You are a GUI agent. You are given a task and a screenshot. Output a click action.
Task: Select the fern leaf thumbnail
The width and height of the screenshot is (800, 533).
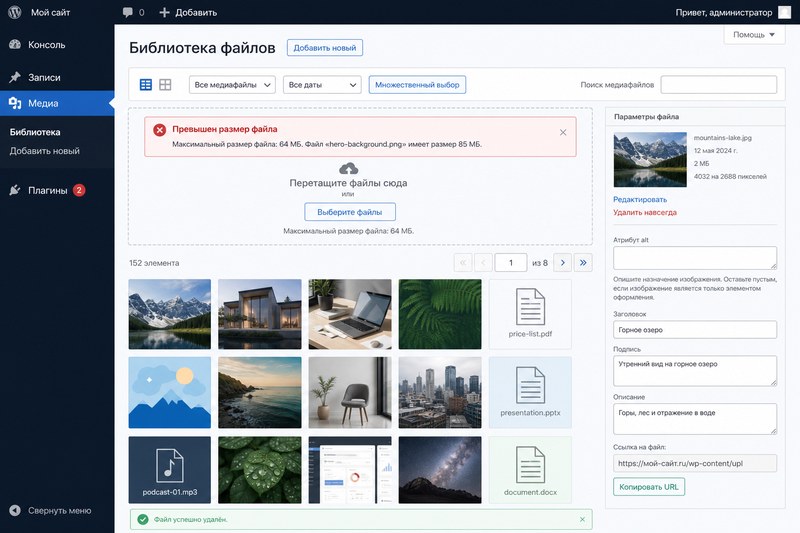point(440,314)
